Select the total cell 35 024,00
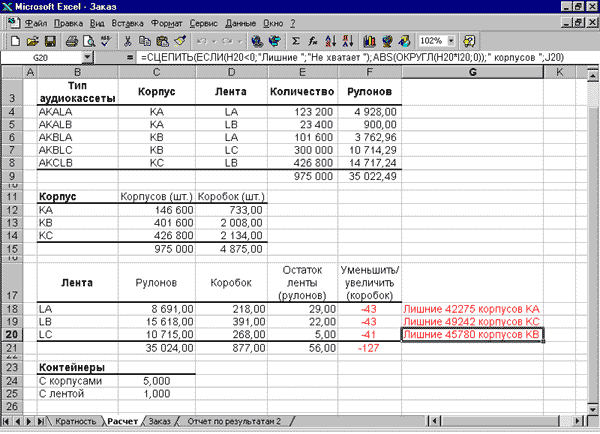The width and height of the screenshot is (600, 434). click(x=157, y=348)
